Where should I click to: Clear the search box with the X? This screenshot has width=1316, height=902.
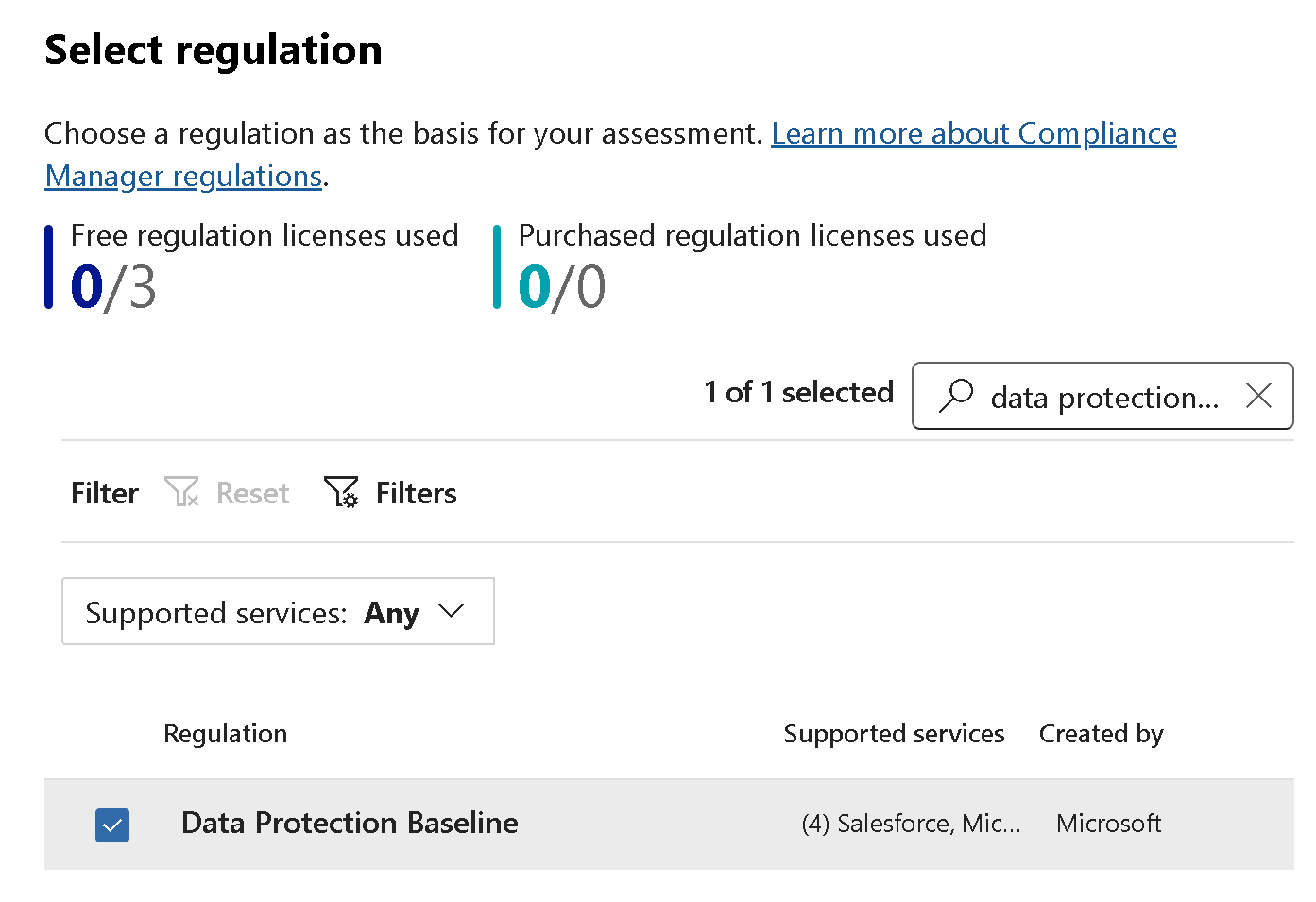(1258, 396)
